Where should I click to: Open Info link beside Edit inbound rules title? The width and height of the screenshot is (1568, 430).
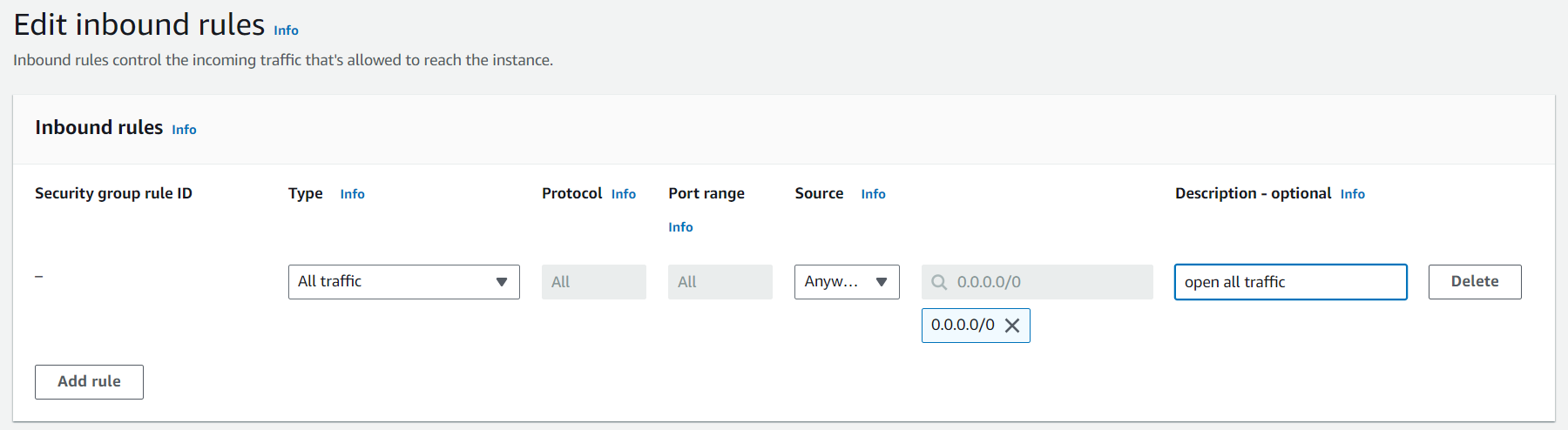pyautogui.click(x=286, y=30)
